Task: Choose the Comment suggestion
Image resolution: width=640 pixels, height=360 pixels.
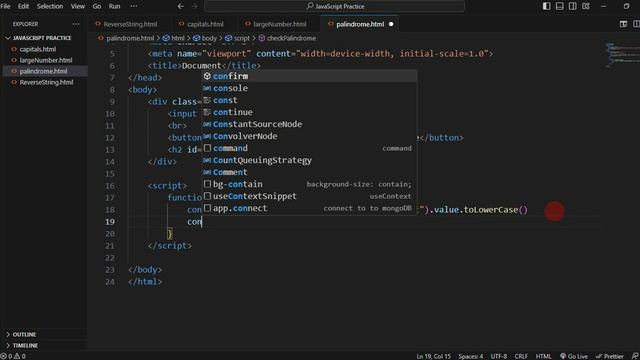Action: coord(309,172)
